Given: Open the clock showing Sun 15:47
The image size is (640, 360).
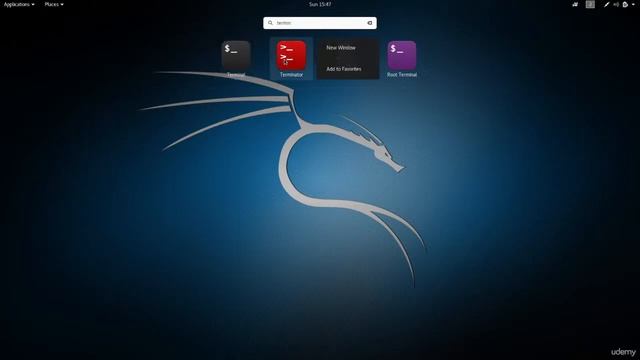Looking at the screenshot, I should (x=320, y=4).
